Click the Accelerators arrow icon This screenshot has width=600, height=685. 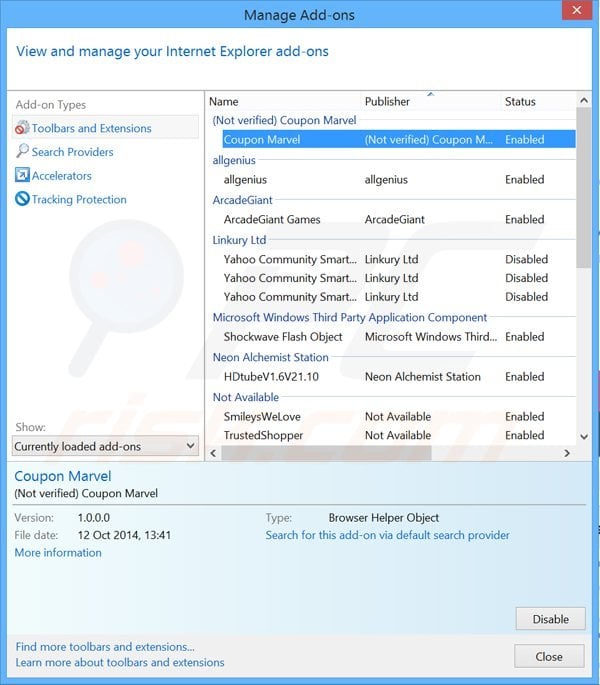click(22, 175)
